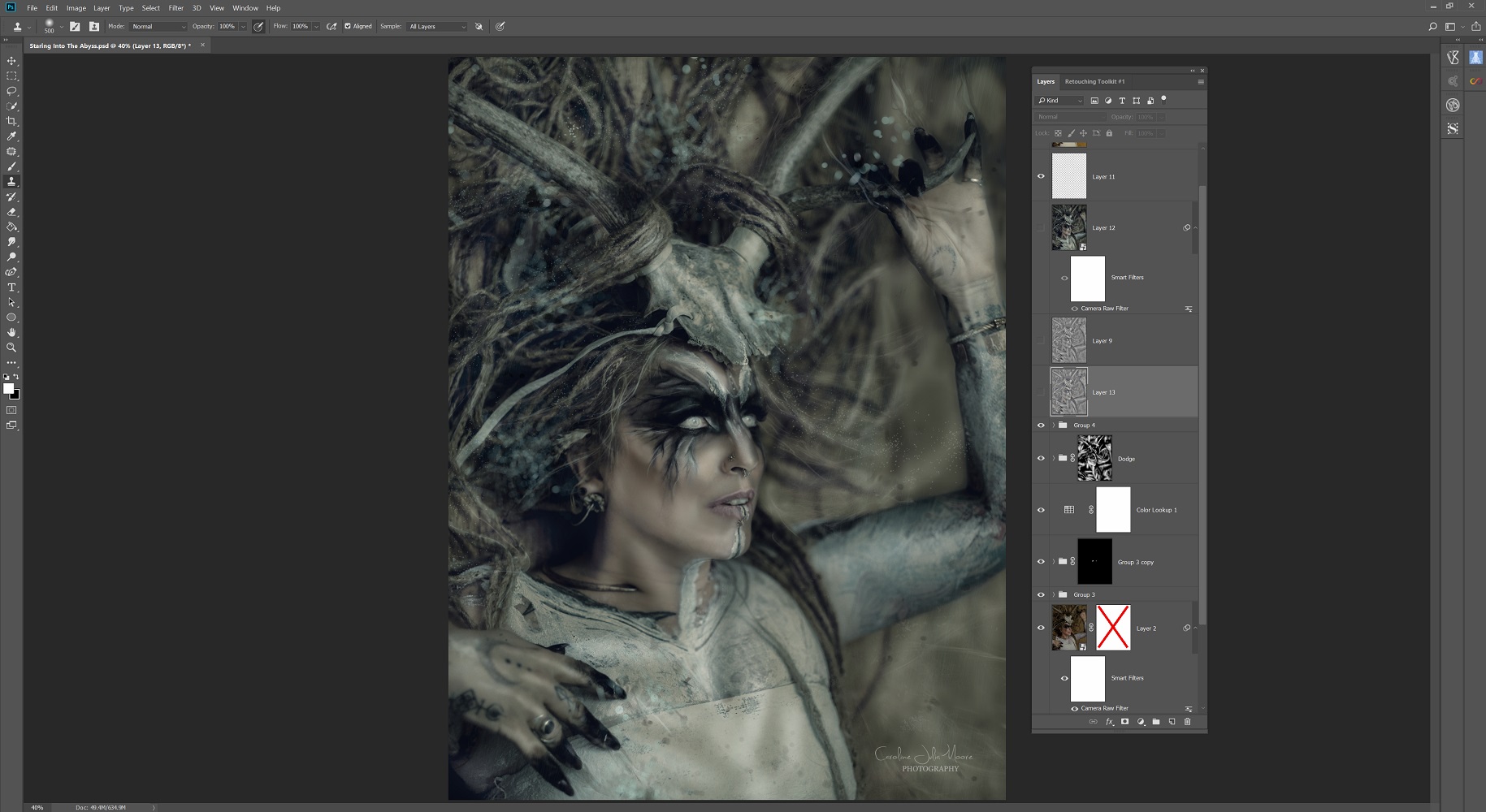
Task: Create a new group via folder icon
Action: pos(1156,722)
